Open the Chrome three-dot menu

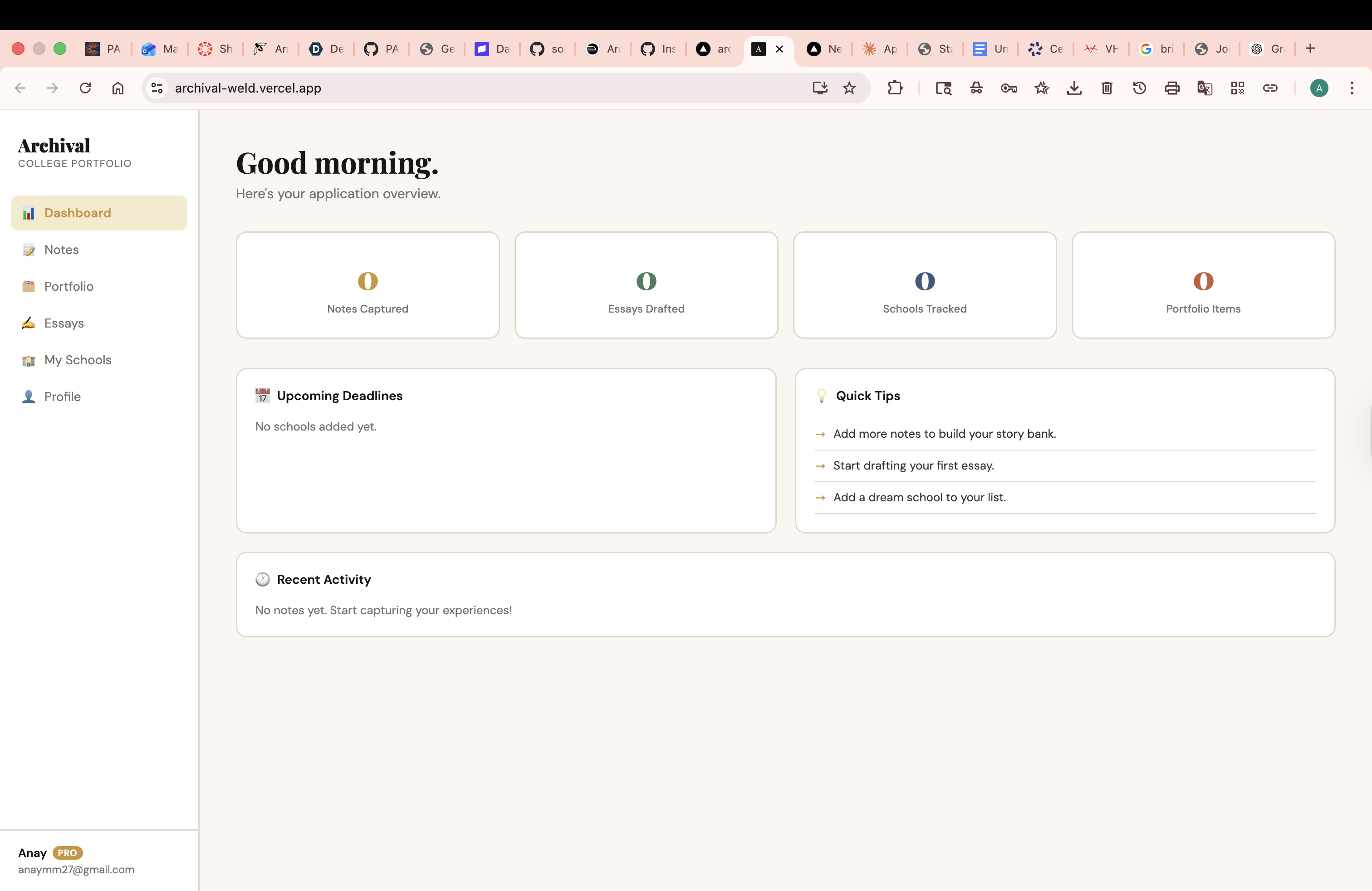point(1351,88)
